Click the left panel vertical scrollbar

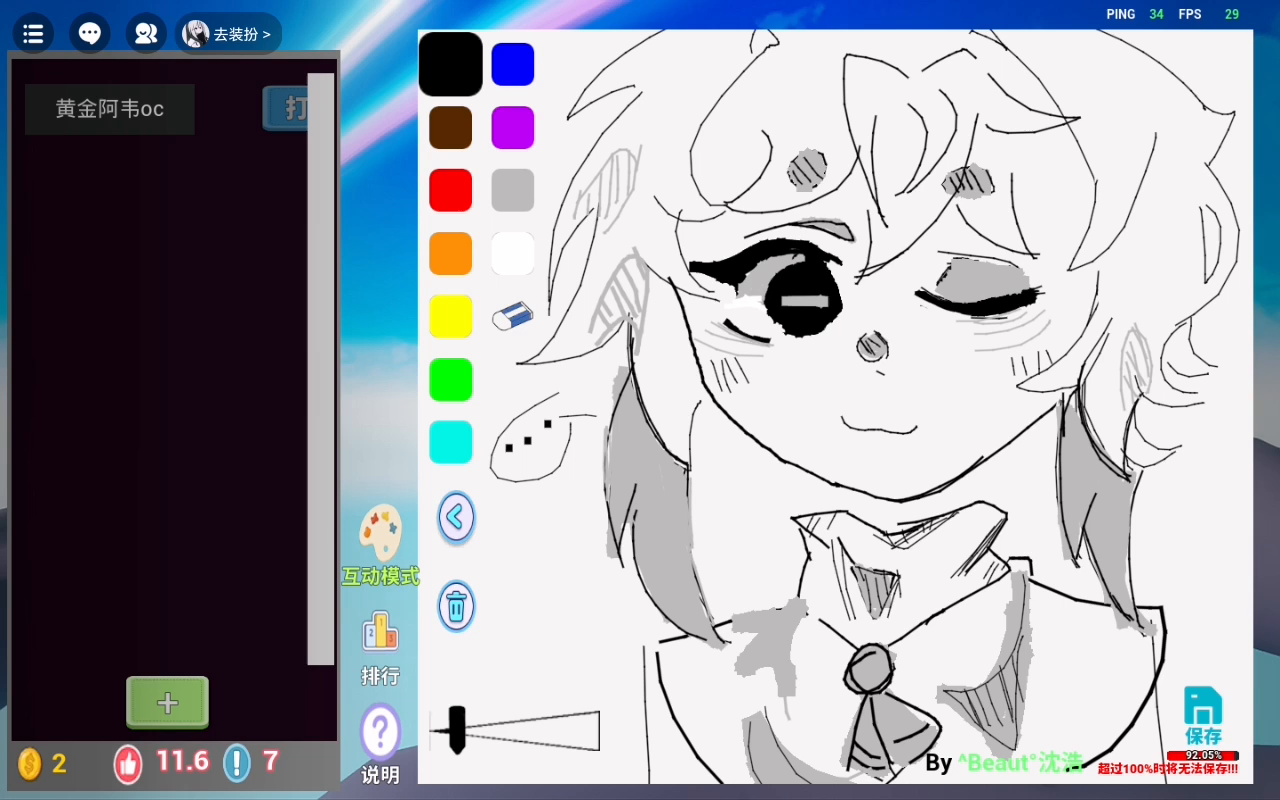(x=321, y=368)
